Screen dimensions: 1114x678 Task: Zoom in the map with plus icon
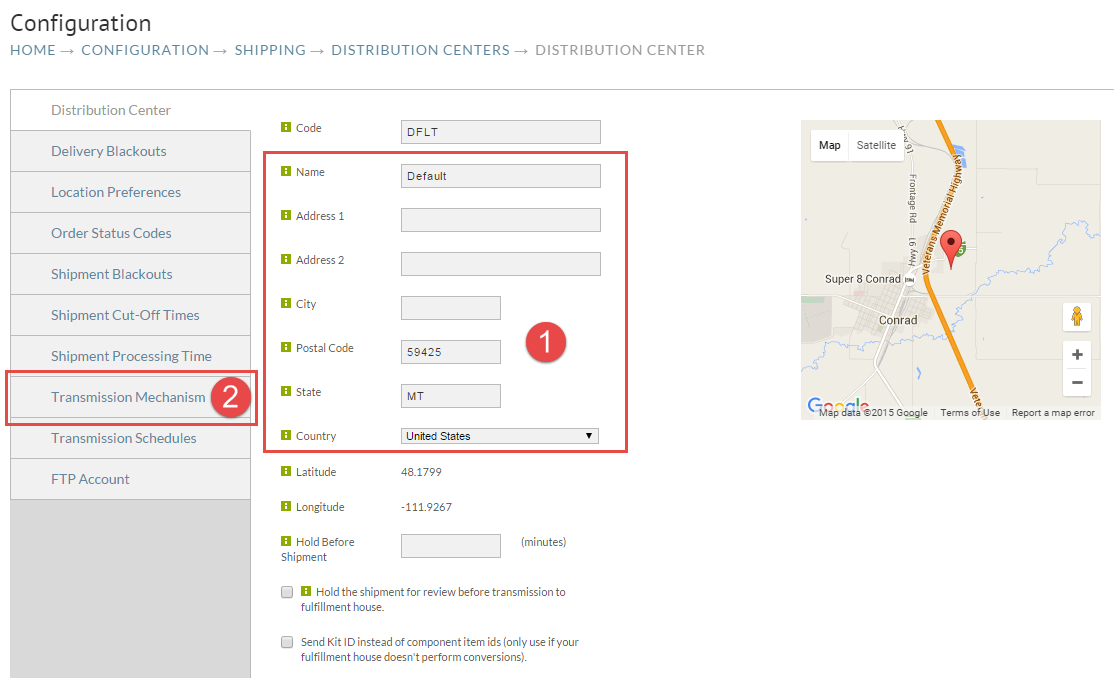[x=1077, y=355]
